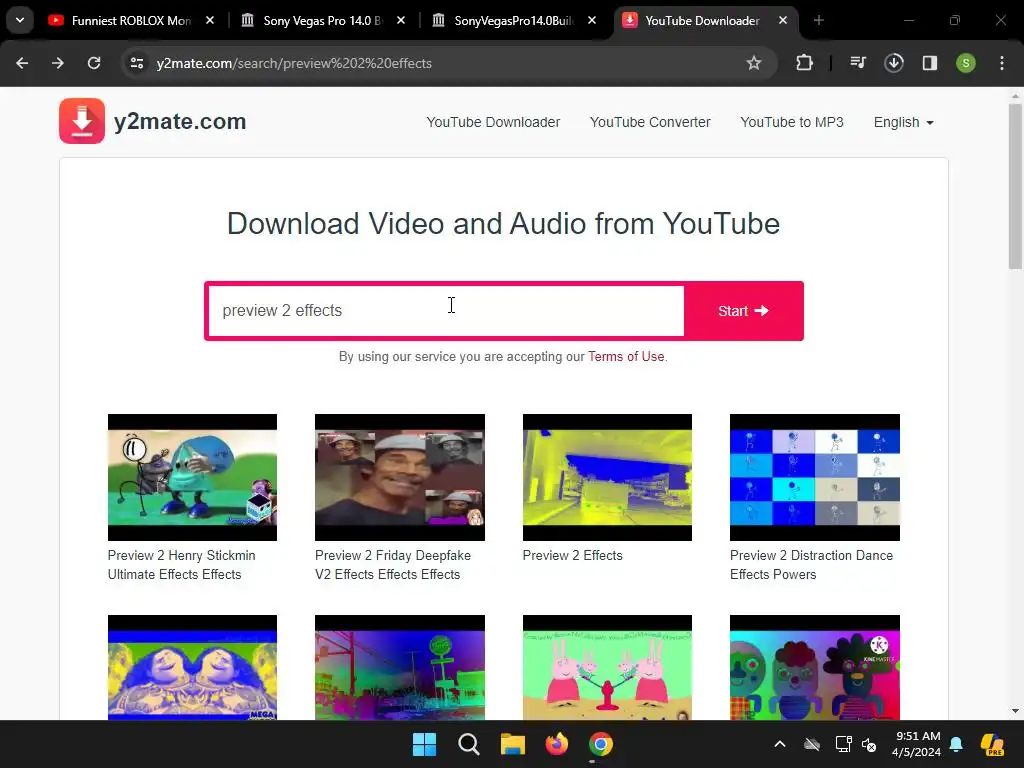Expand the English language dropdown

(903, 122)
